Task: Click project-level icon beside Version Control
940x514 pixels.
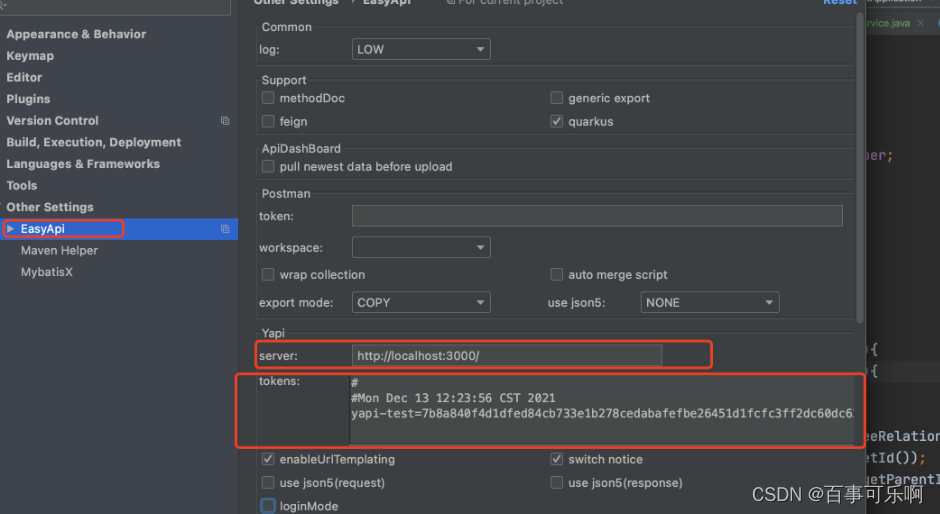Action: click(x=225, y=121)
